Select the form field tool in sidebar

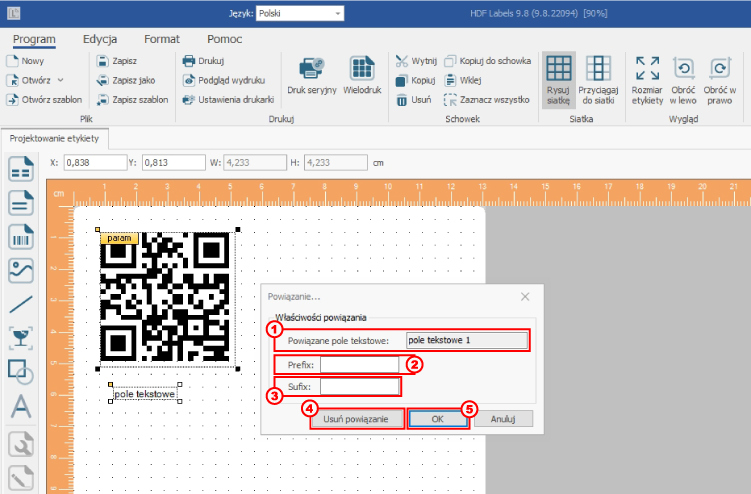click(x=21, y=169)
